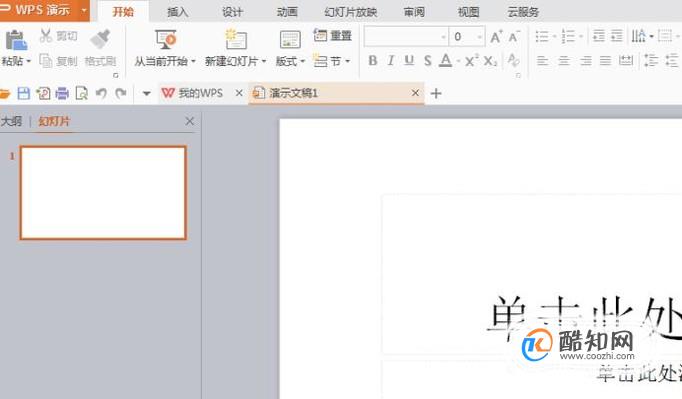Open the font size dropdown
The height and width of the screenshot is (399, 682).
click(479, 37)
